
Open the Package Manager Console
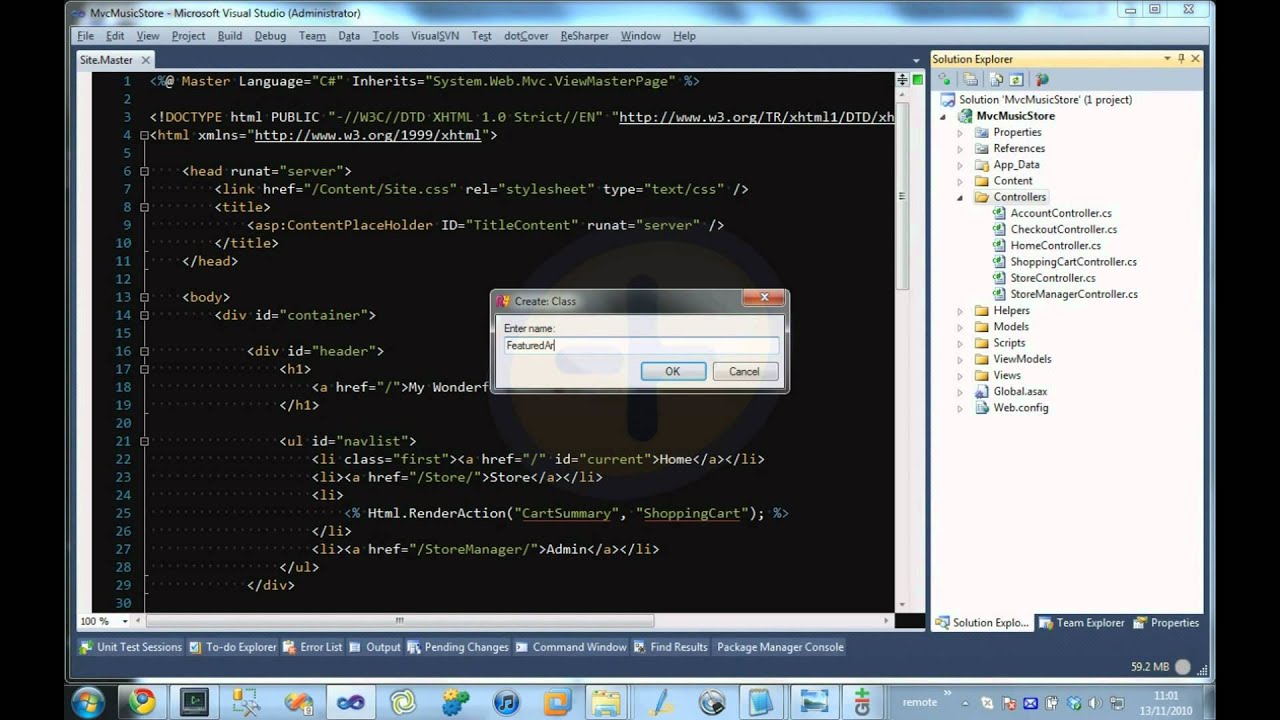click(780, 647)
